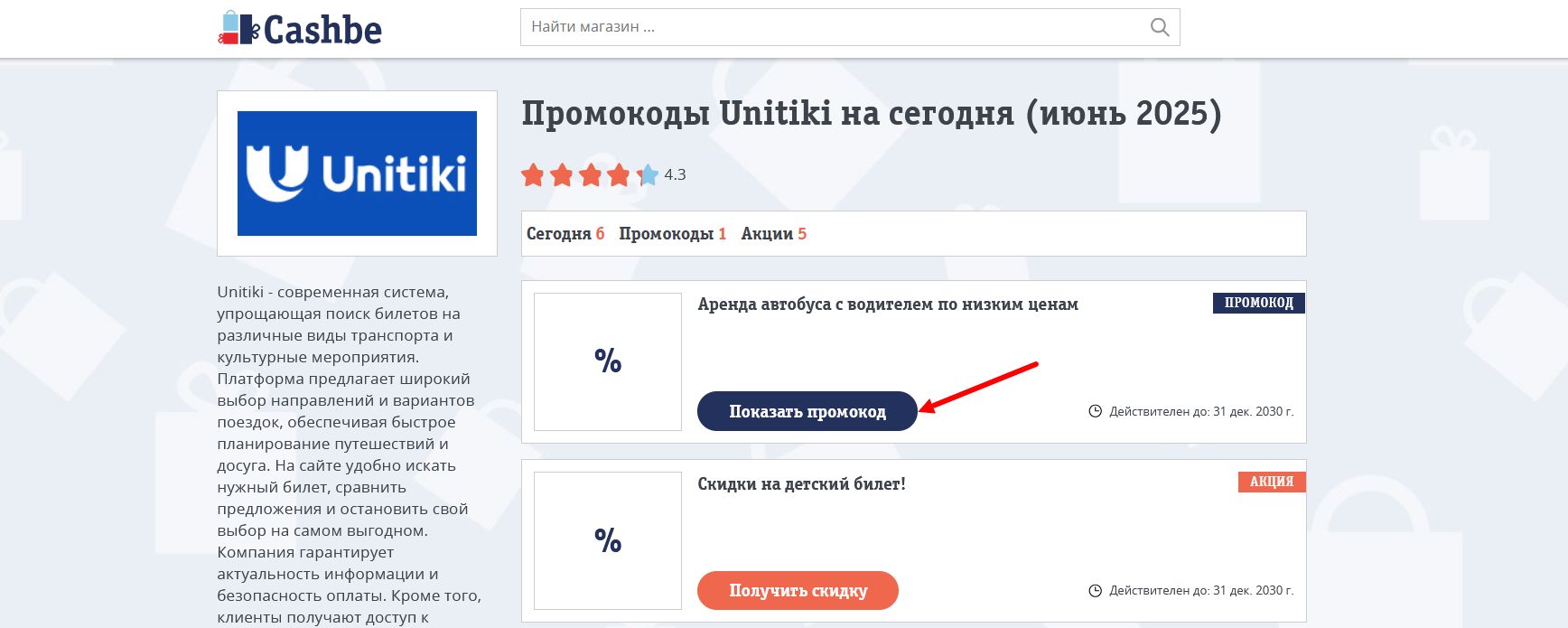Click the rating value '4.3'
The width and height of the screenshot is (1568, 628).
(675, 174)
